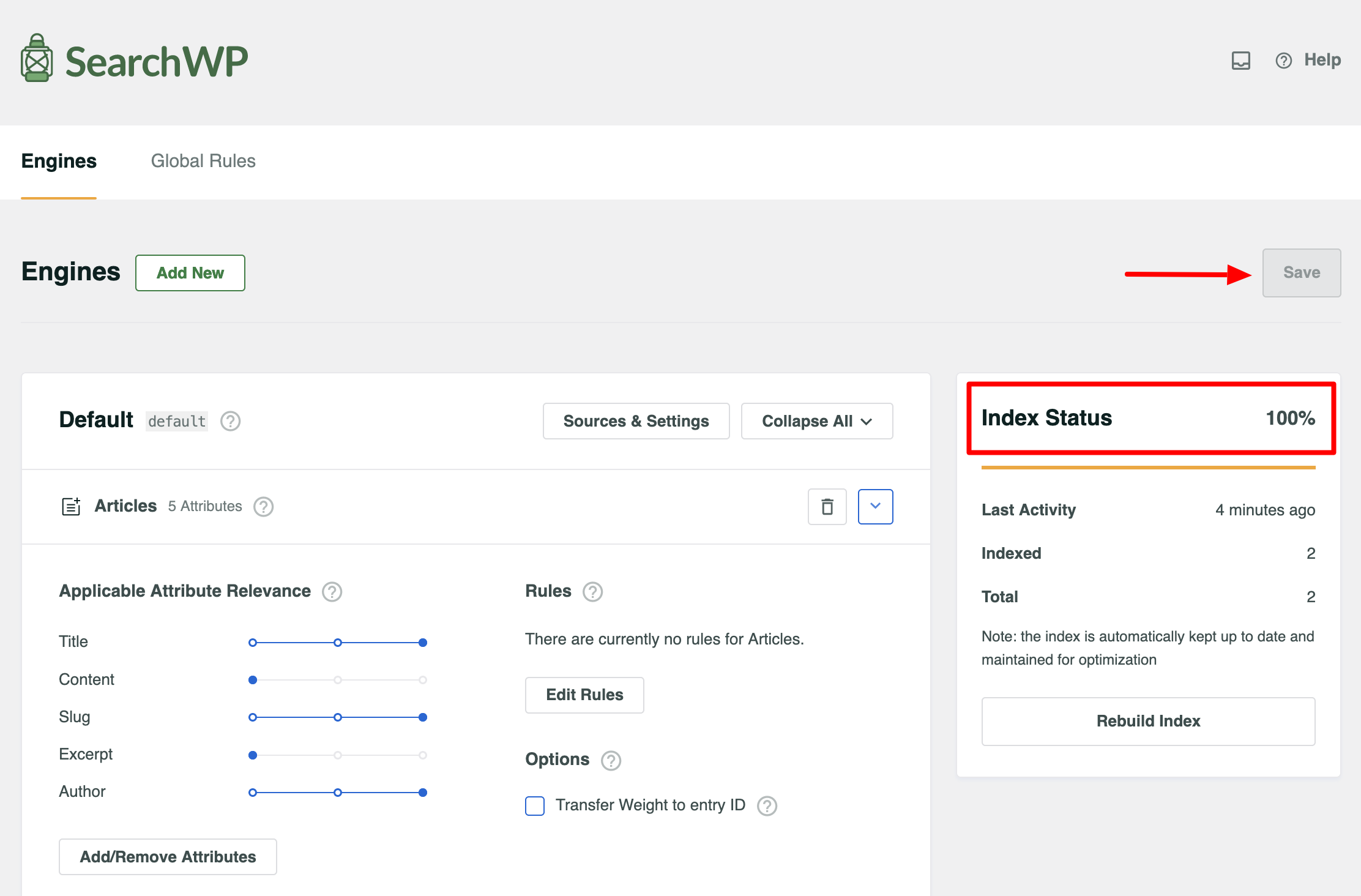Screen dimensions: 1361x896
Task: Enable Transfer Weight to entry ID checkbox
Action: pyautogui.click(x=535, y=805)
